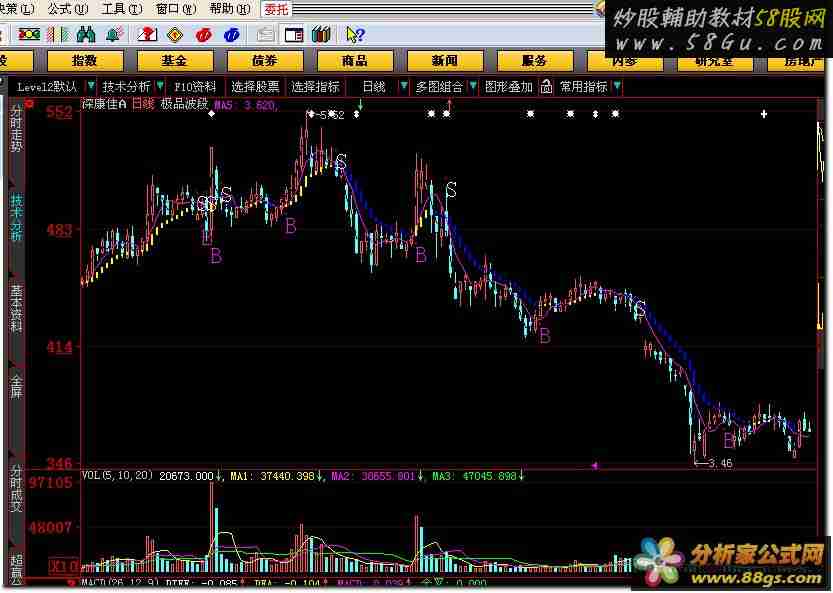Click the 常用指标 toolbar item
The image size is (833, 593).
pyautogui.click(x=583, y=87)
